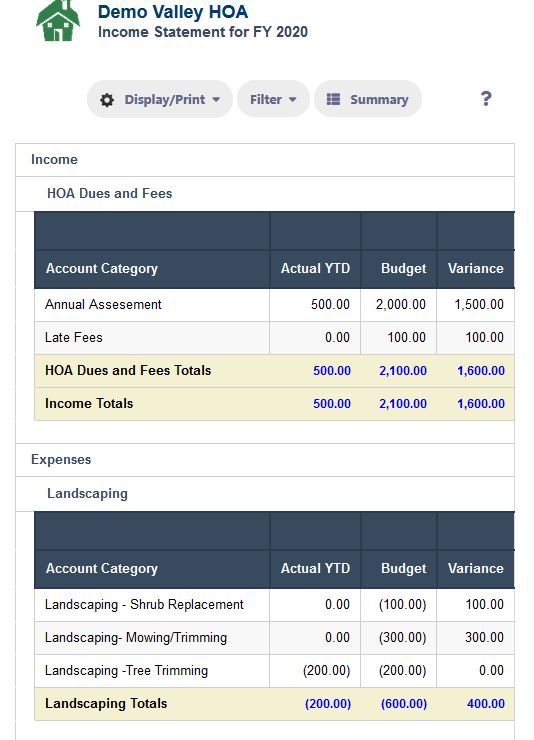Collapse the Income section header
Viewport: 534px width, 740px height.
coord(265,160)
